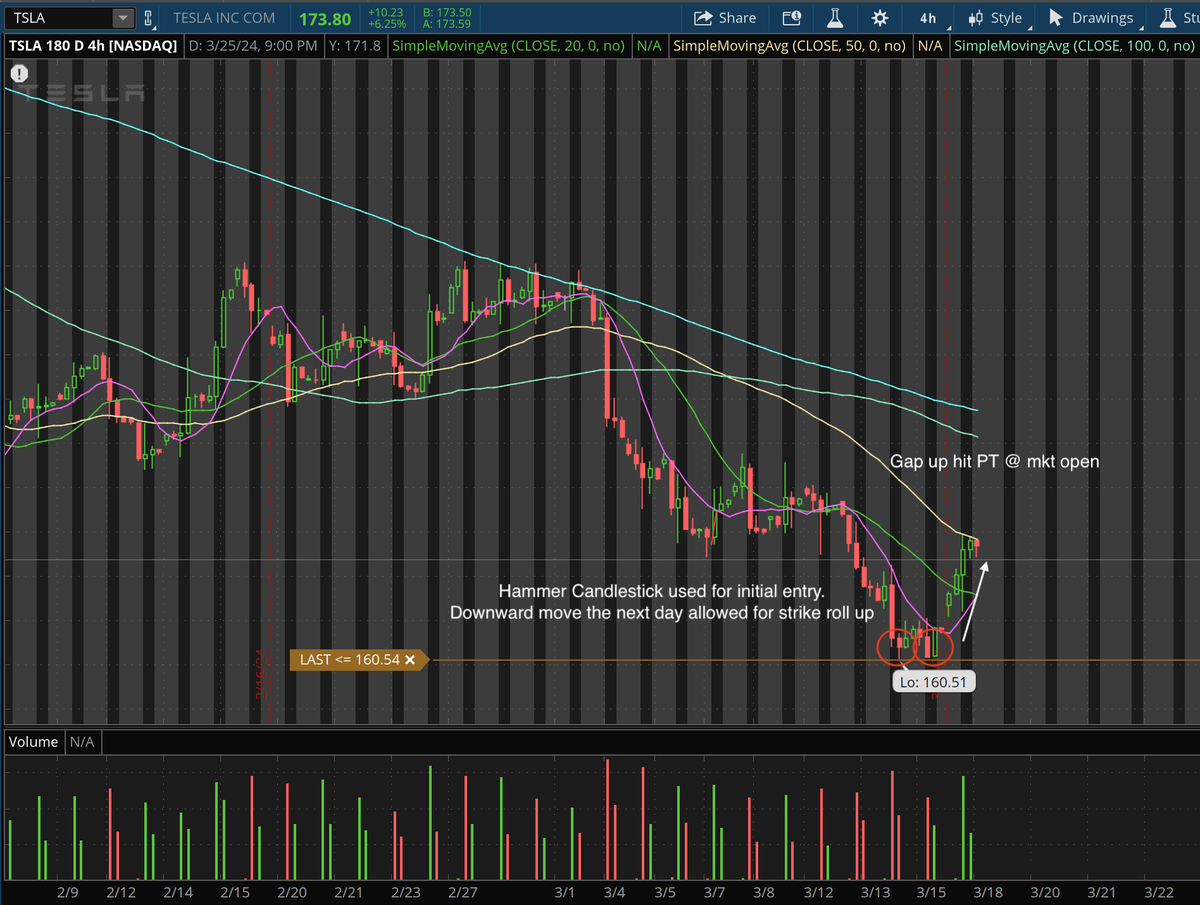Open the 4h timeframe dropdown

tap(929, 18)
